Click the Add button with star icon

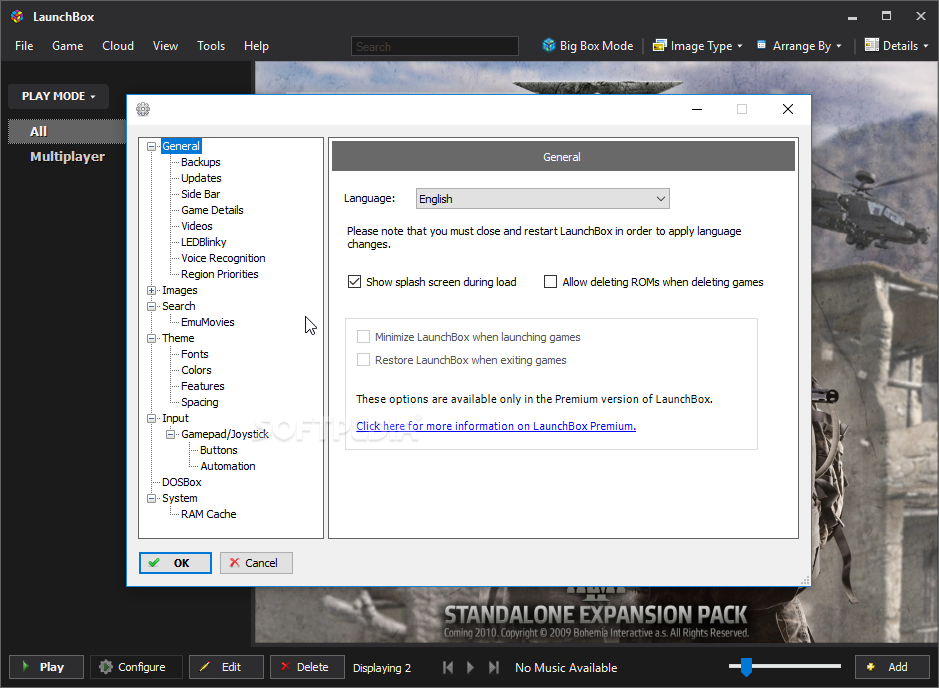point(892,667)
